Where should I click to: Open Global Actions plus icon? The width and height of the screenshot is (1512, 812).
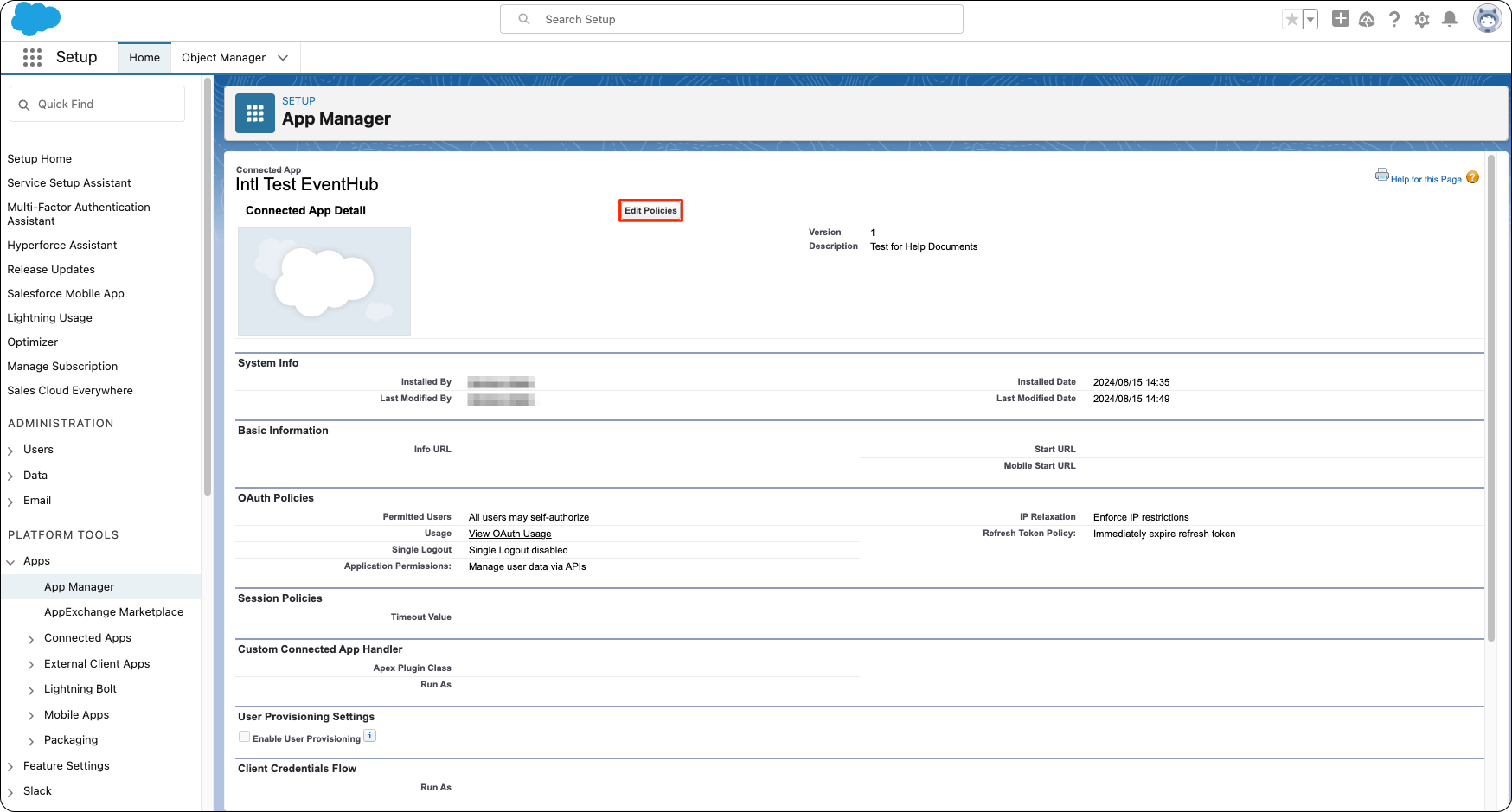click(x=1341, y=18)
